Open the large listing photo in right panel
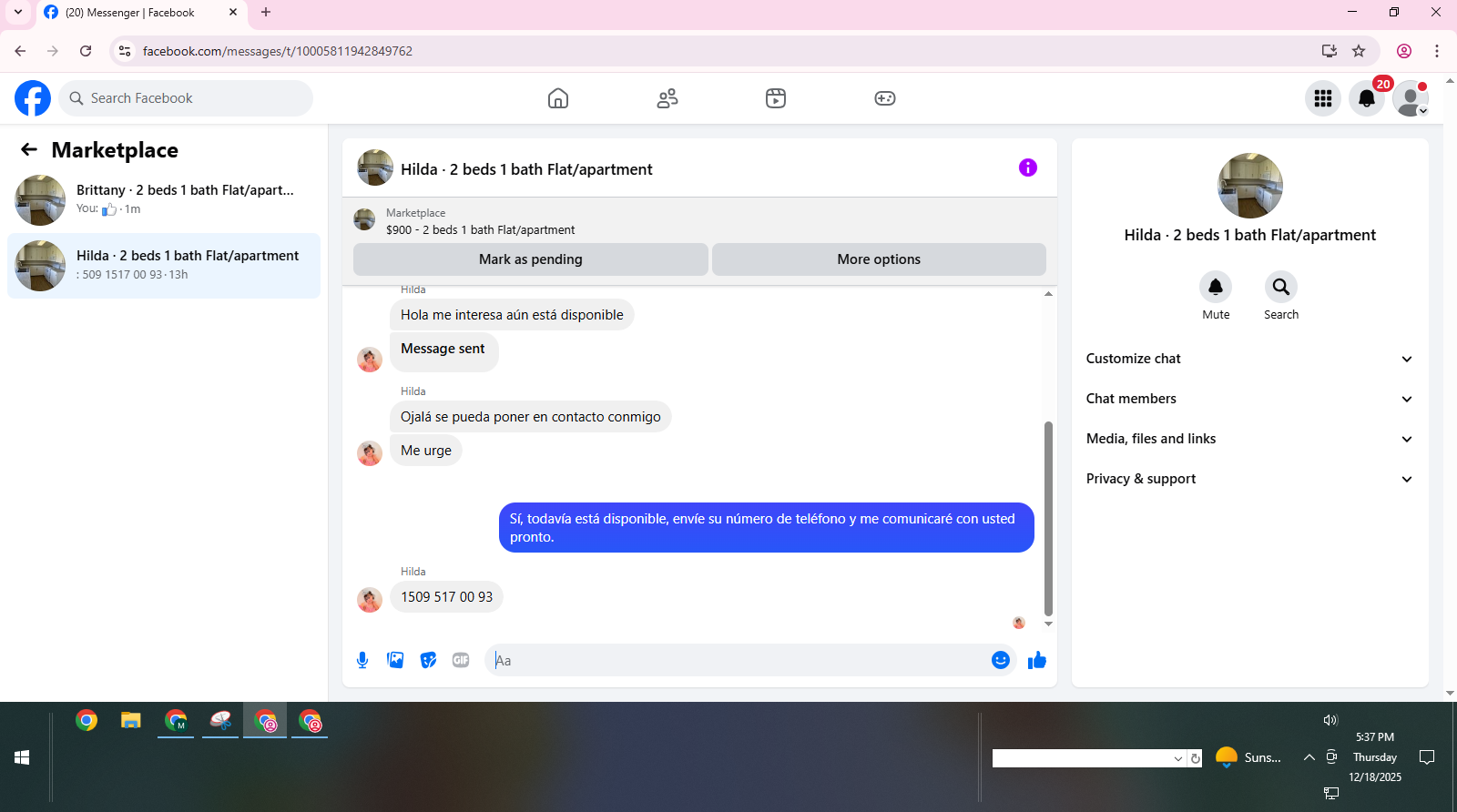1457x812 pixels. pos(1250,186)
